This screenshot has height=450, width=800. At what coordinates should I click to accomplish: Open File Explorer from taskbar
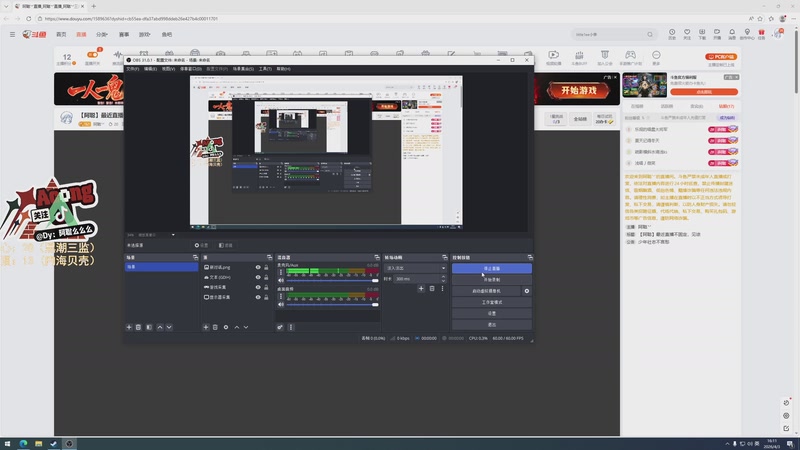(38, 444)
